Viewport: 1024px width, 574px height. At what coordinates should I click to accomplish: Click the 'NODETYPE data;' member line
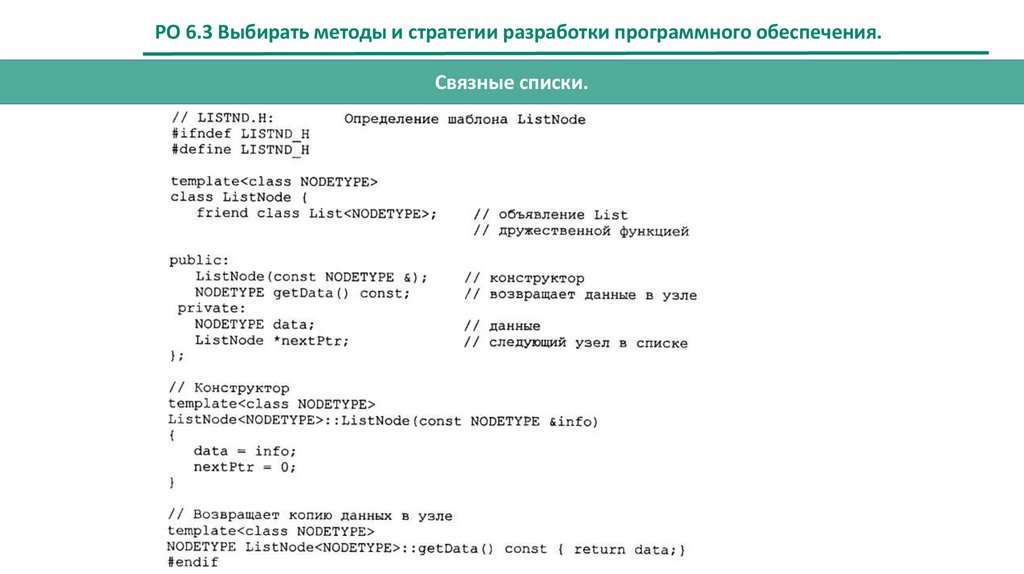tap(255, 325)
